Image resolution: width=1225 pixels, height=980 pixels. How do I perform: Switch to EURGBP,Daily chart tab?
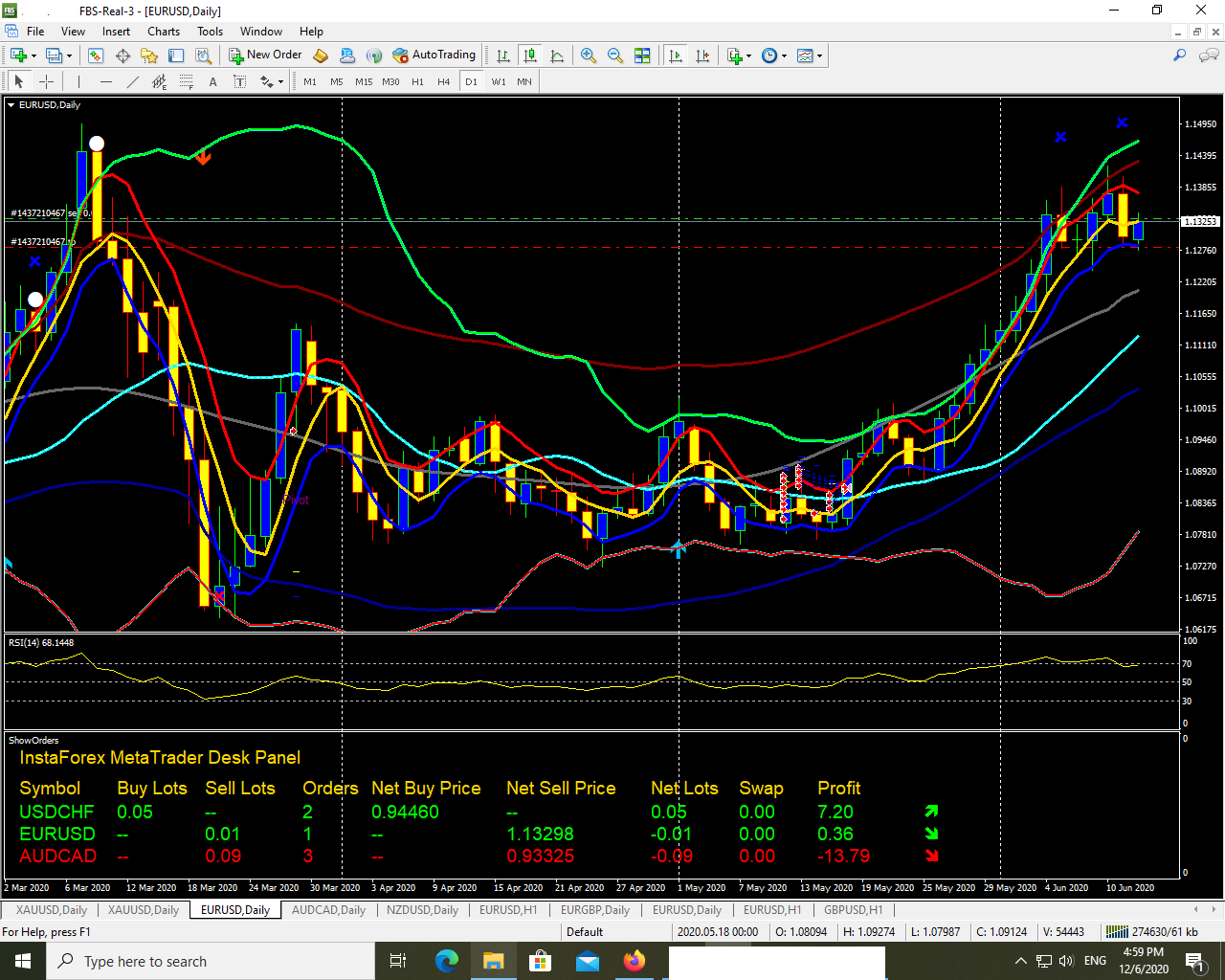[x=594, y=910]
